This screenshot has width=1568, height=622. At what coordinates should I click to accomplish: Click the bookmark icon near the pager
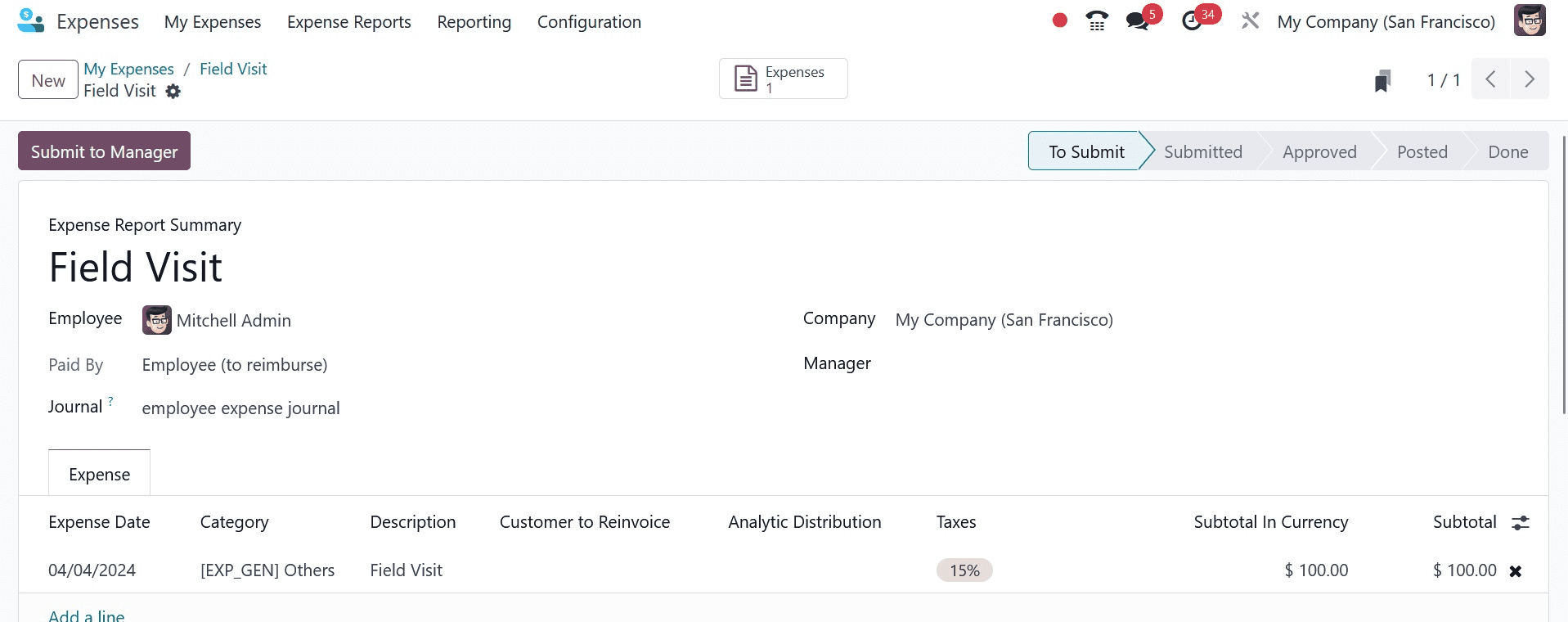click(x=1382, y=80)
